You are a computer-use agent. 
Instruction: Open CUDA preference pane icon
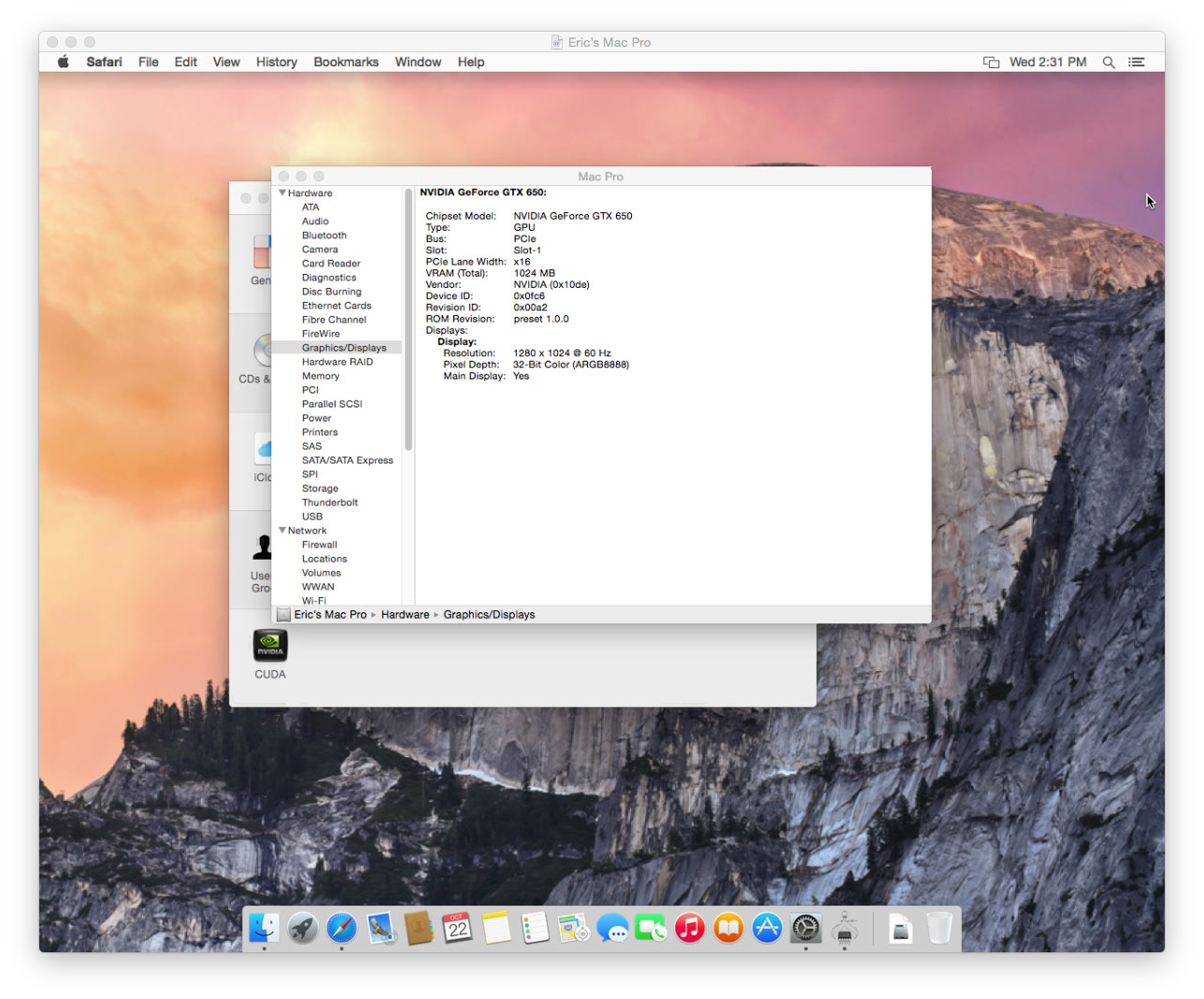[x=270, y=645]
